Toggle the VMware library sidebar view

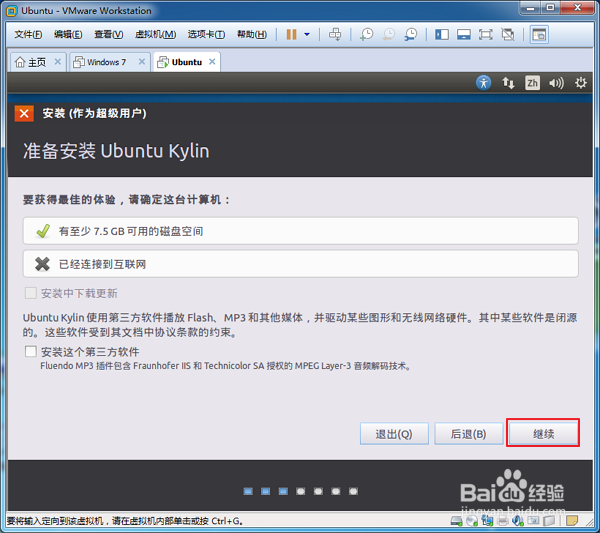tap(442, 35)
